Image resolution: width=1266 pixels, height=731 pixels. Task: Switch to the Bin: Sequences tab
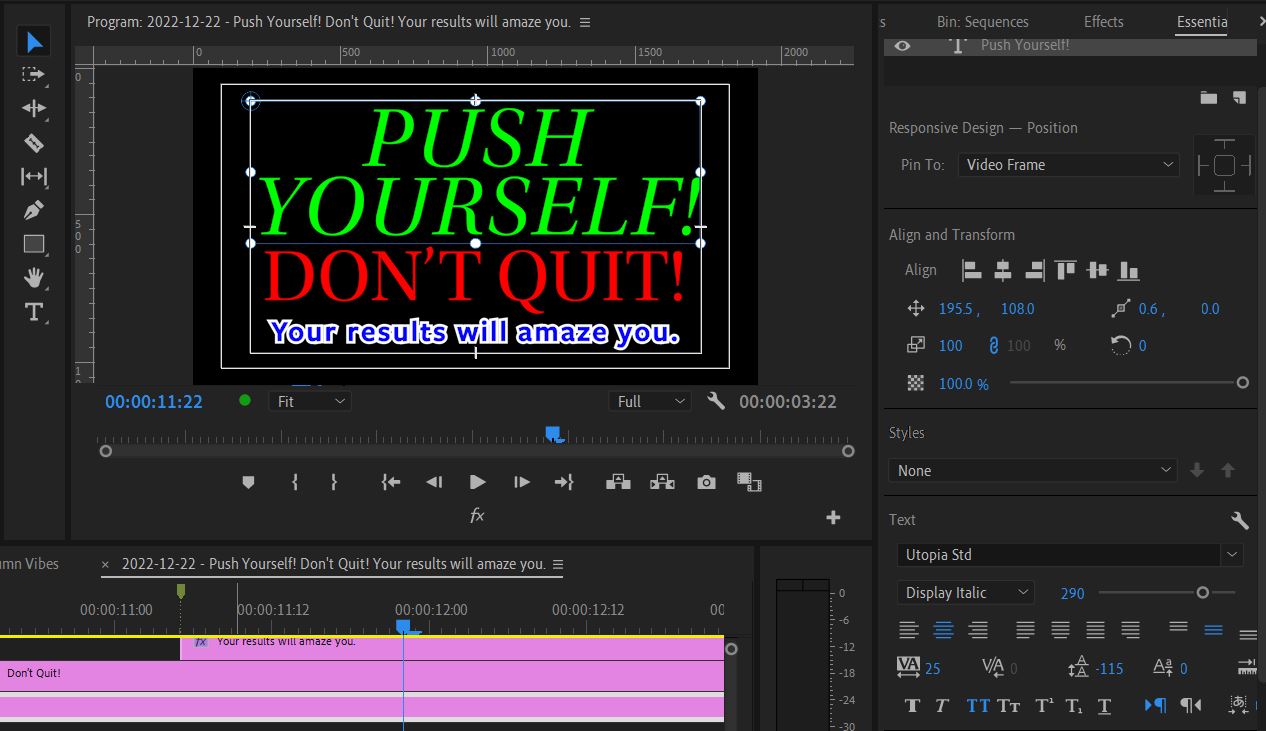click(982, 21)
